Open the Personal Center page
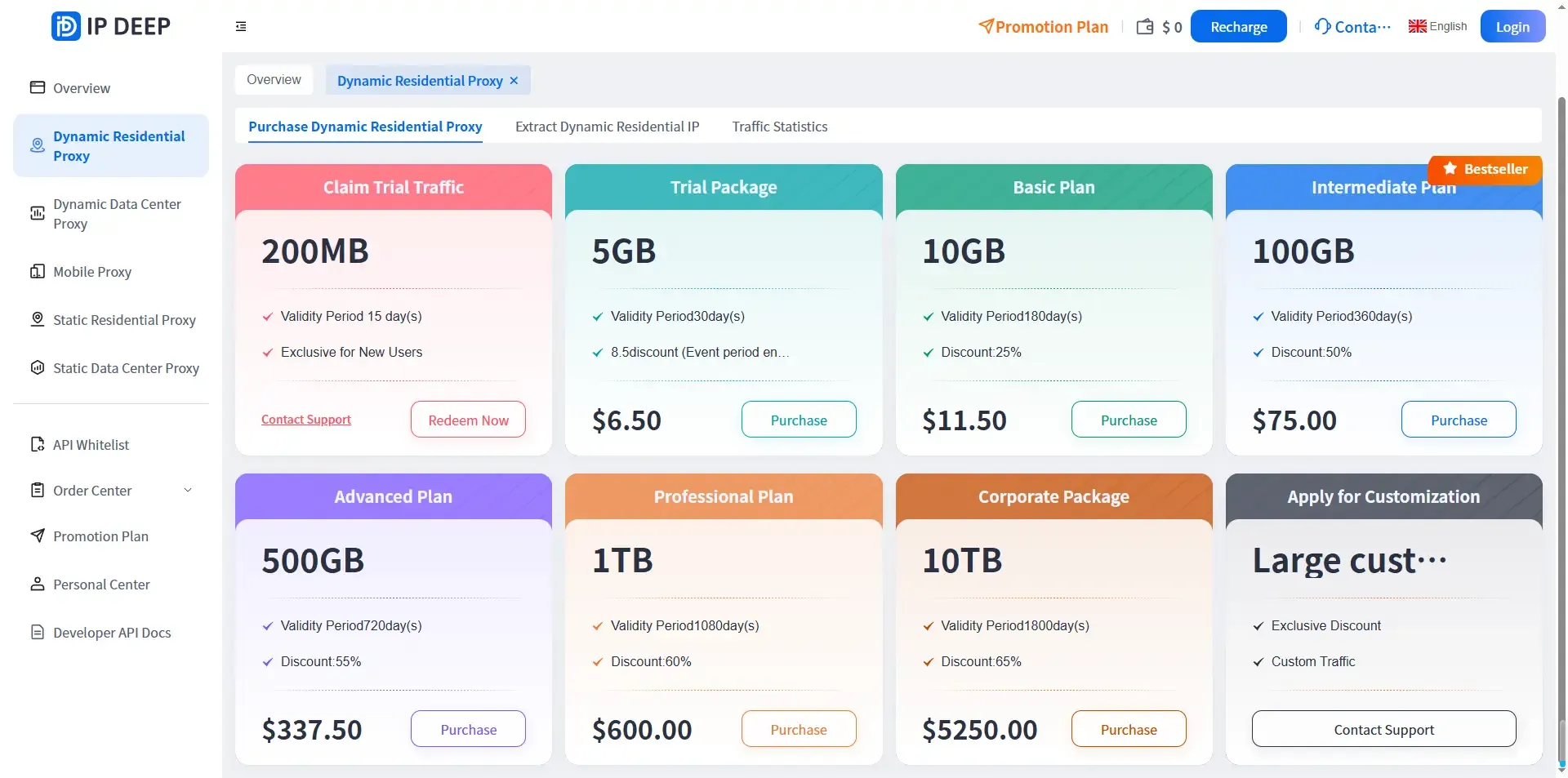Screen dimensions: 1568x778 click(x=100, y=584)
